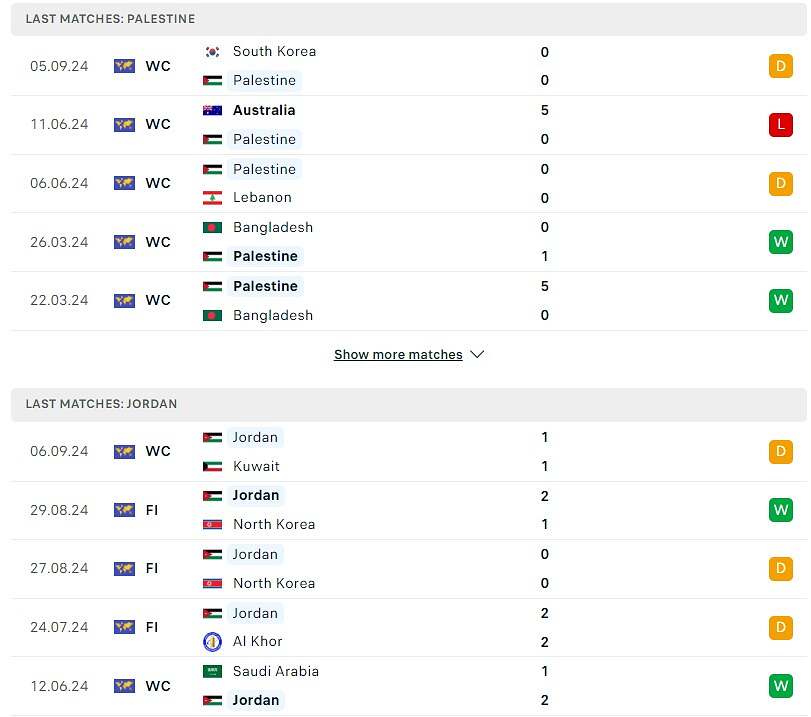Viewport: 811px width, 717px height.
Task: Click the red L loss badge
Action: point(780,125)
